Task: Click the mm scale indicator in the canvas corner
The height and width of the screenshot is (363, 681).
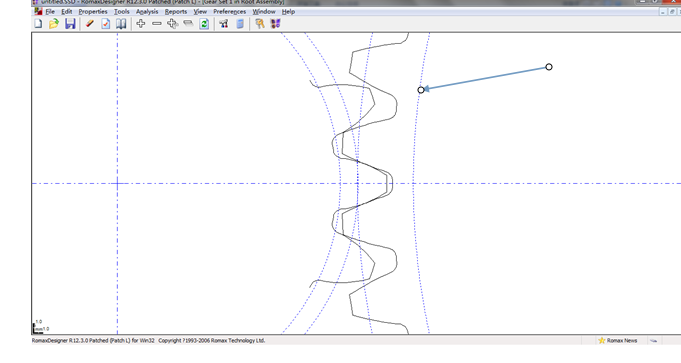Action: tap(41, 326)
